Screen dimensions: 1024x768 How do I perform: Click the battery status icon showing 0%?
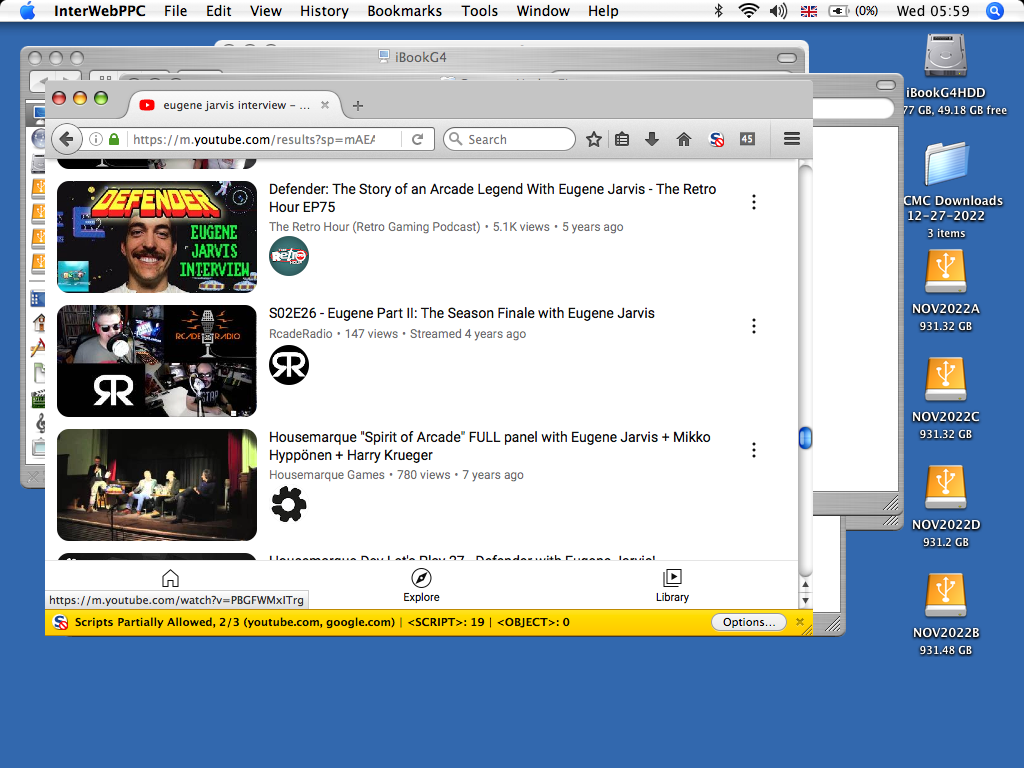(x=852, y=11)
